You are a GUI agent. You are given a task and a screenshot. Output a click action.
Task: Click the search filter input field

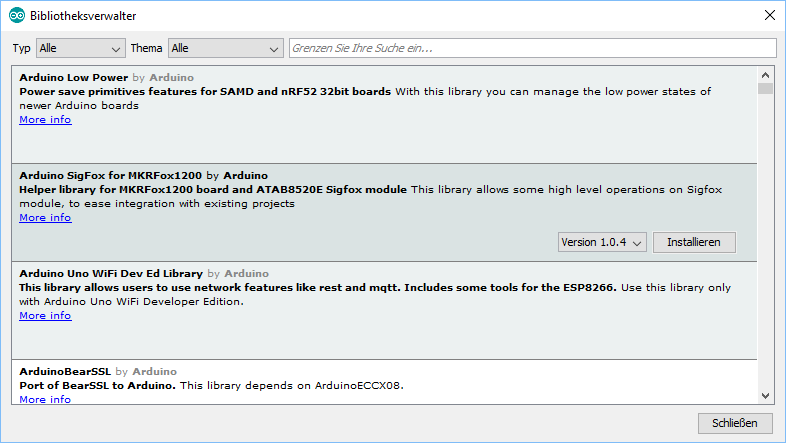coord(532,48)
